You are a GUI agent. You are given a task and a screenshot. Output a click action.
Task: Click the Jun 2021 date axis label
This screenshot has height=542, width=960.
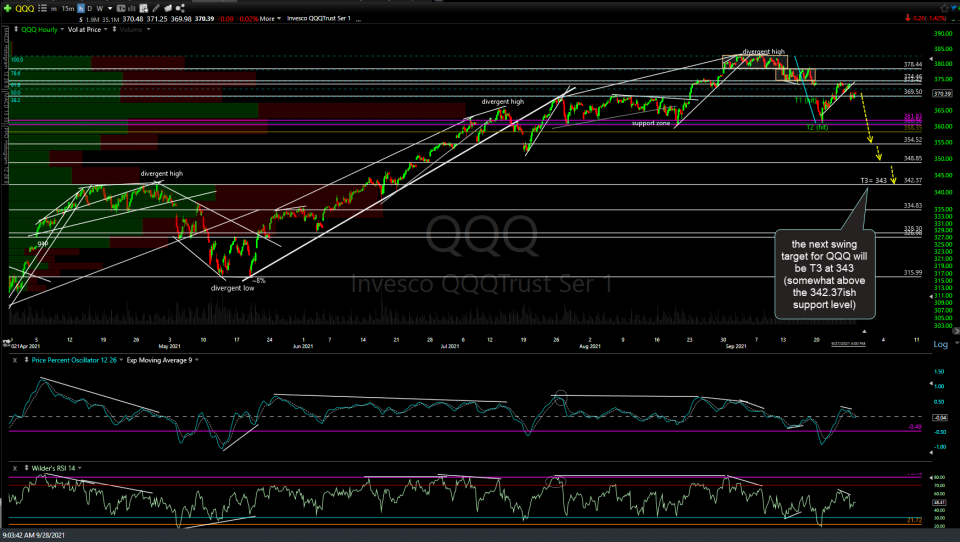302,347
